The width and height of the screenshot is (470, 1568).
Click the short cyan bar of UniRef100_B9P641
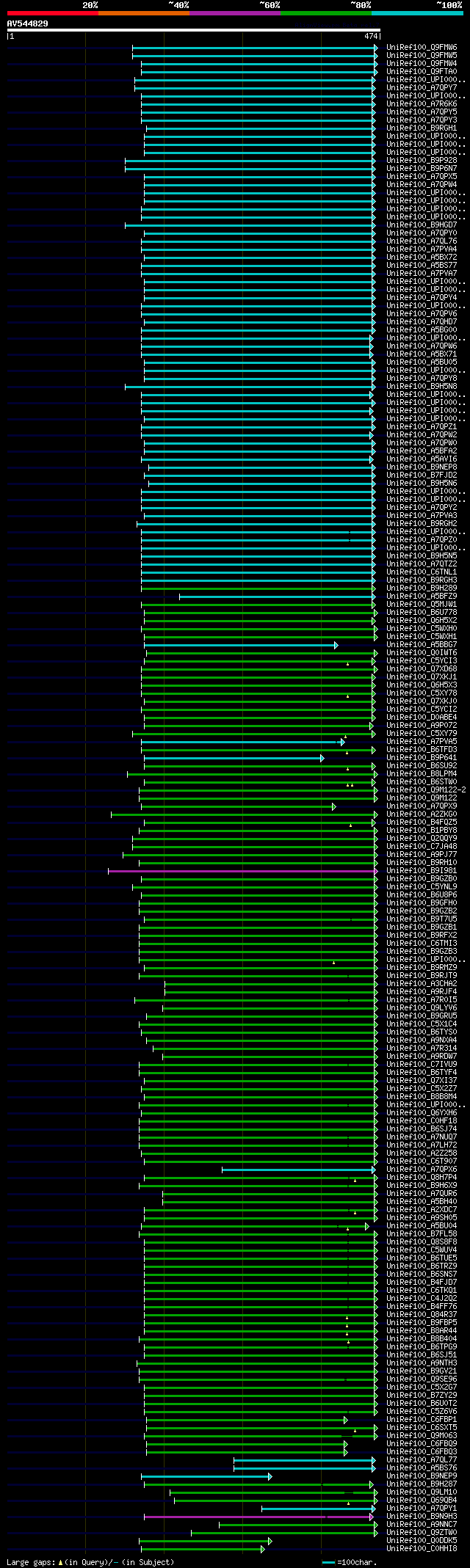click(x=234, y=758)
